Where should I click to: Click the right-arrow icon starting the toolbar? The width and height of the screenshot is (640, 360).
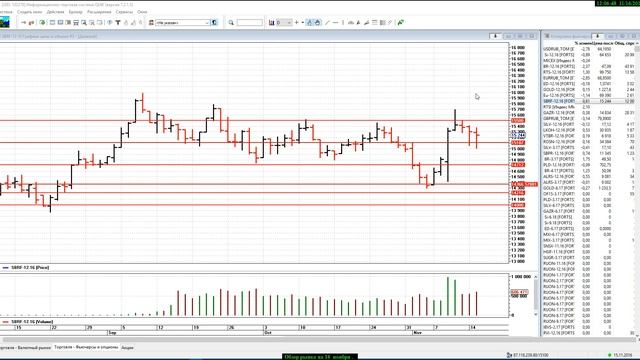coord(23,22)
